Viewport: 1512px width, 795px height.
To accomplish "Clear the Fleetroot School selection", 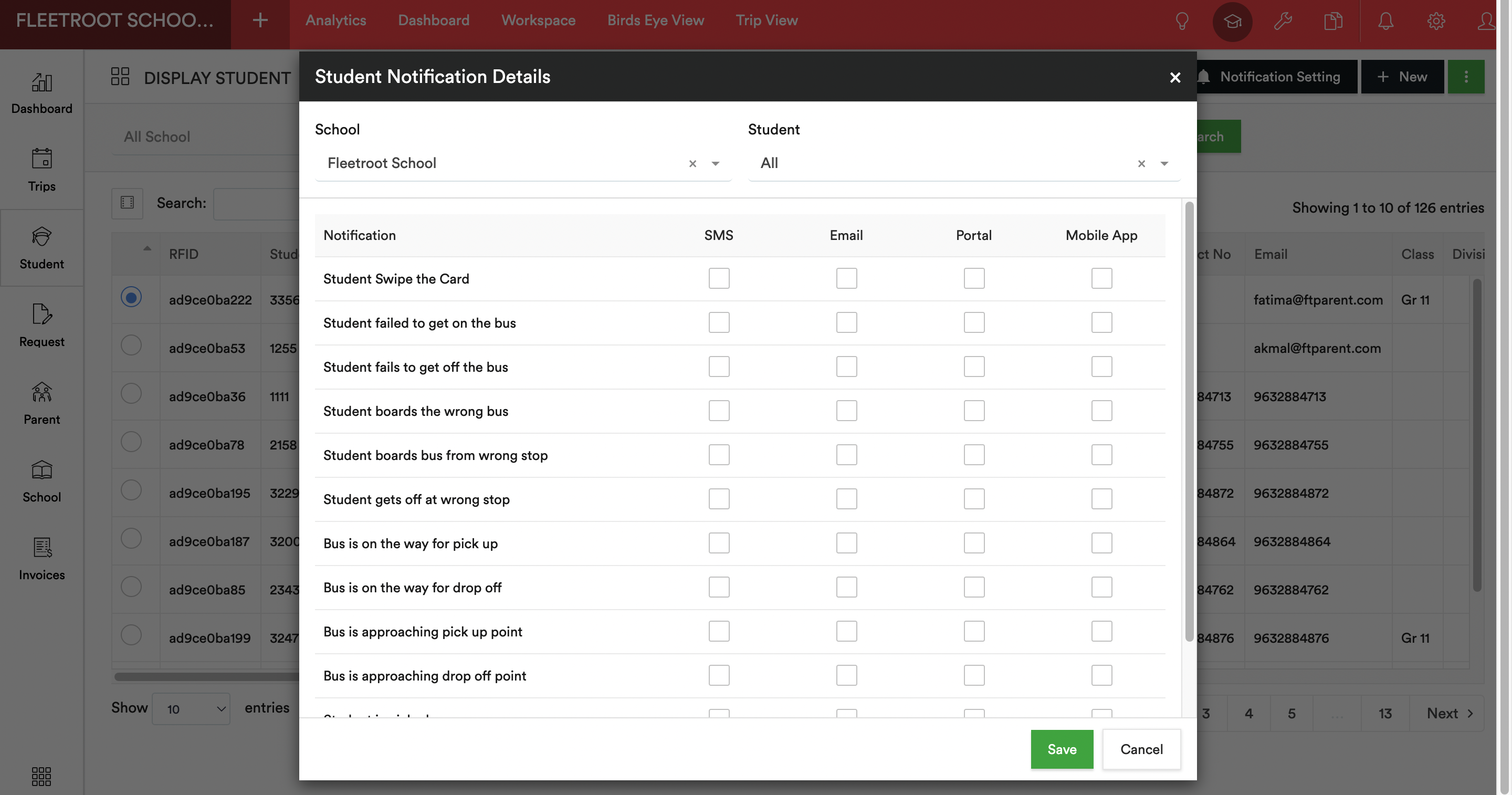I will pos(692,163).
